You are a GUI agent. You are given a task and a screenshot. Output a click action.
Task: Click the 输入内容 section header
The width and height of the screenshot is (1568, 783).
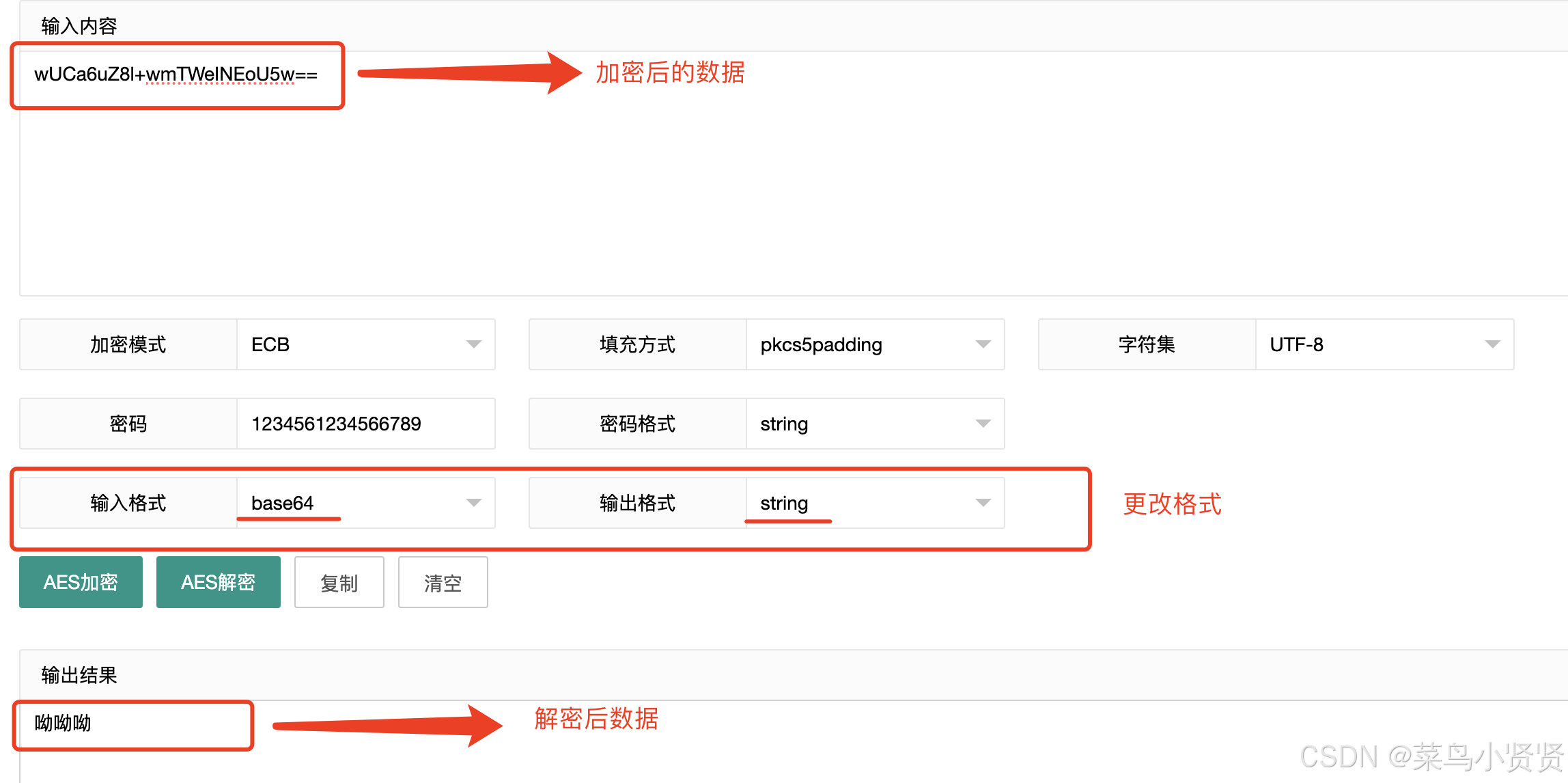click(79, 26)
